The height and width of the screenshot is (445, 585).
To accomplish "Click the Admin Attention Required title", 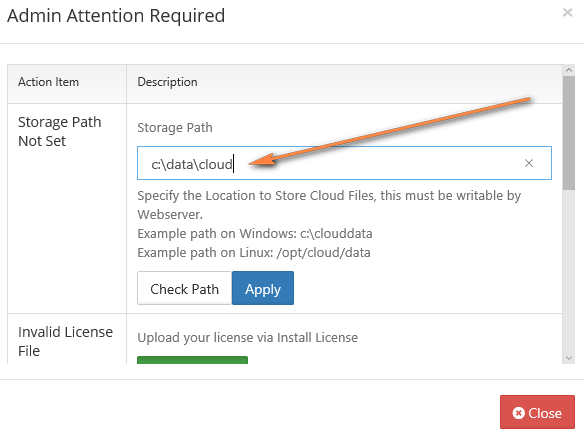I will [x=116, y=16].
